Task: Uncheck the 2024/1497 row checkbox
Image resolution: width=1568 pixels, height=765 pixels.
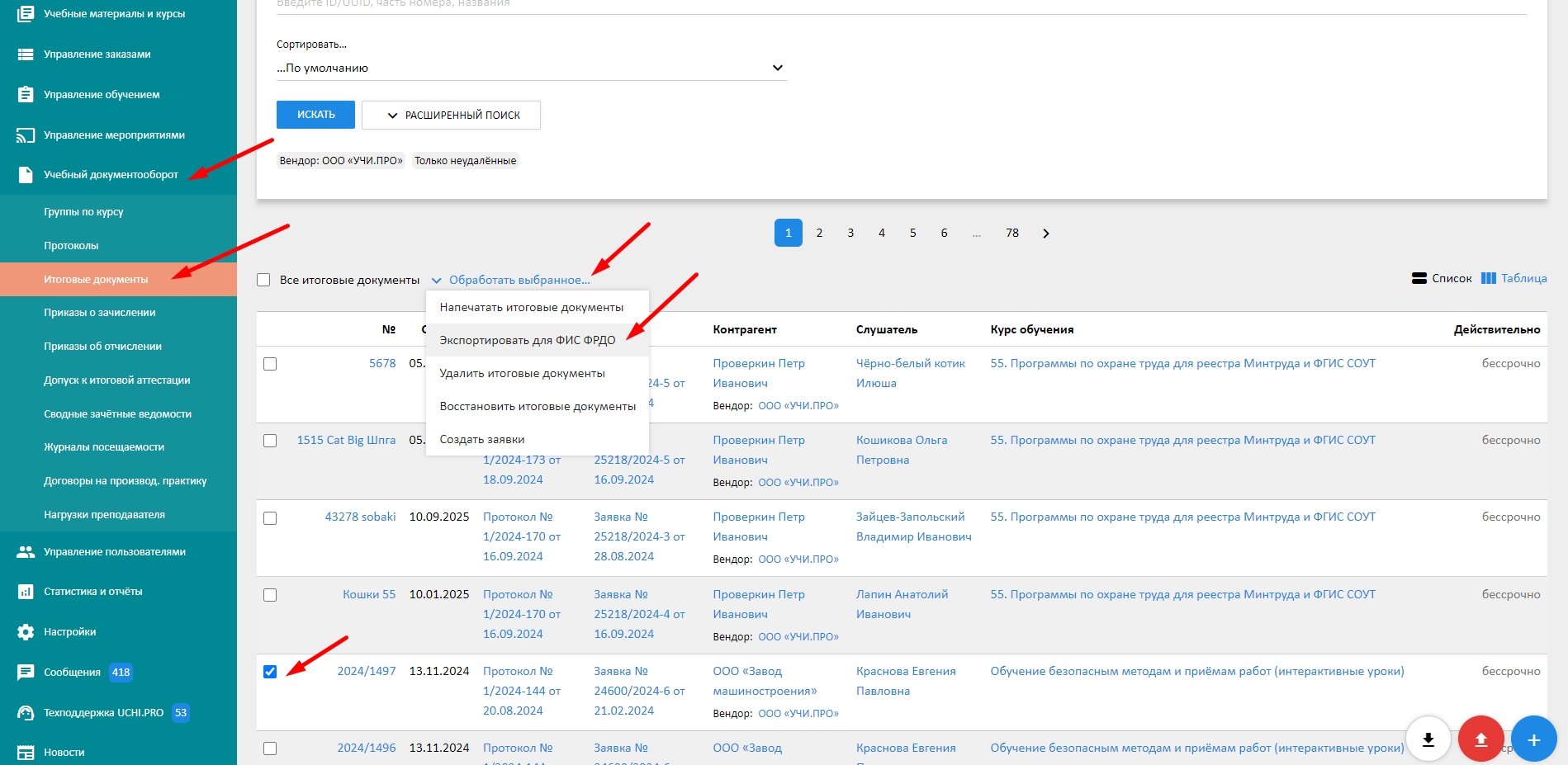Action: tap(270, 672)
